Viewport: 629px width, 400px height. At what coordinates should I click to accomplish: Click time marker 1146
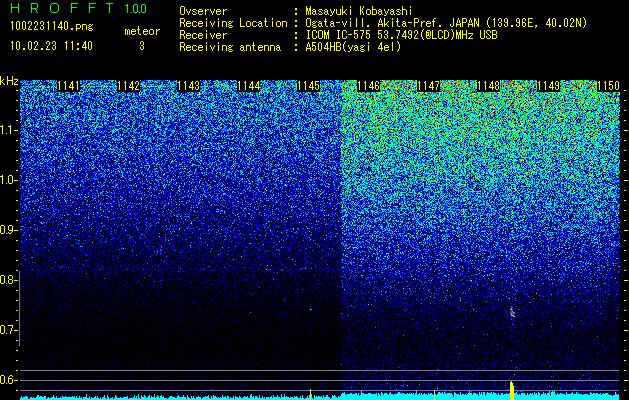pos(368,86)
